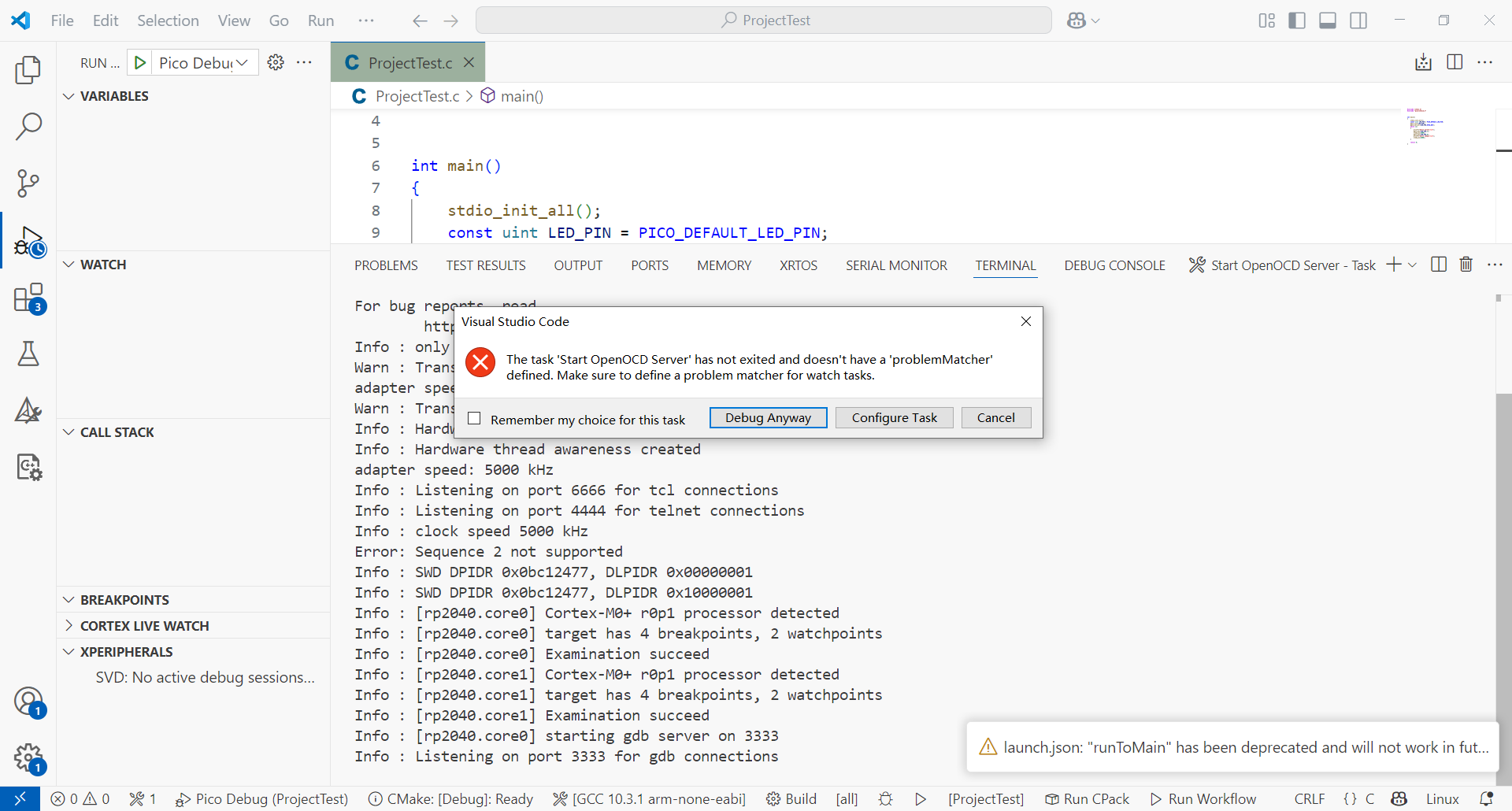Open Source Control view
This screenshot has width=1512, height=811.
28,183
